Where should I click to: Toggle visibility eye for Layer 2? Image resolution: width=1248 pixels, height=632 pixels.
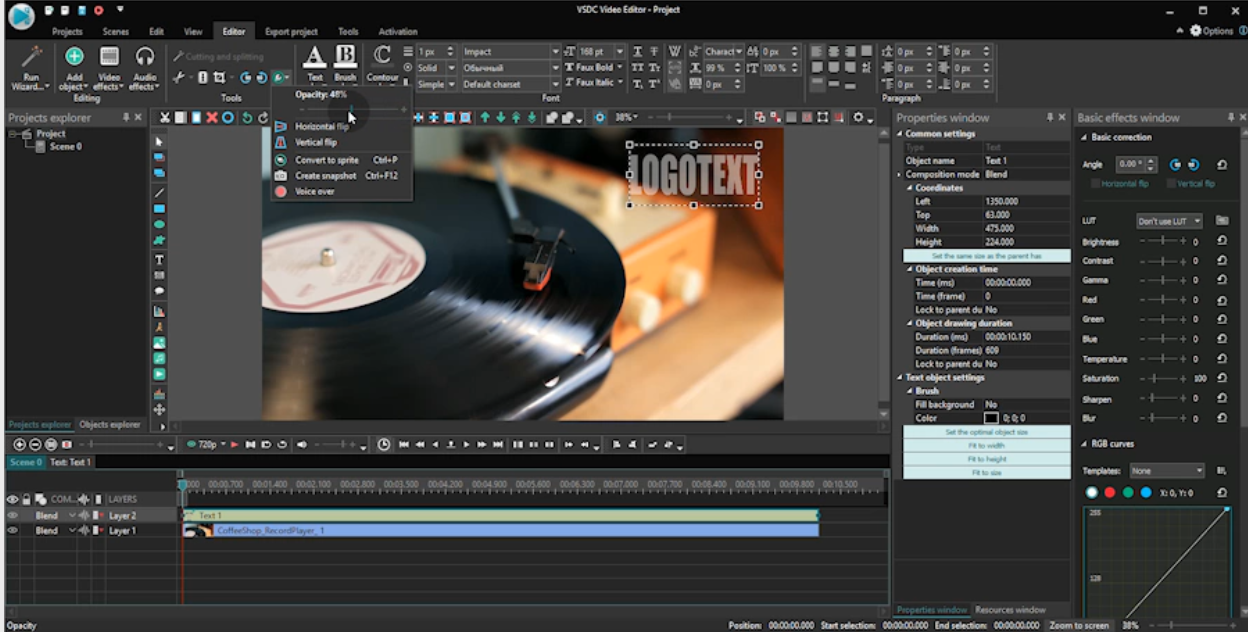[x=13, y=516]
